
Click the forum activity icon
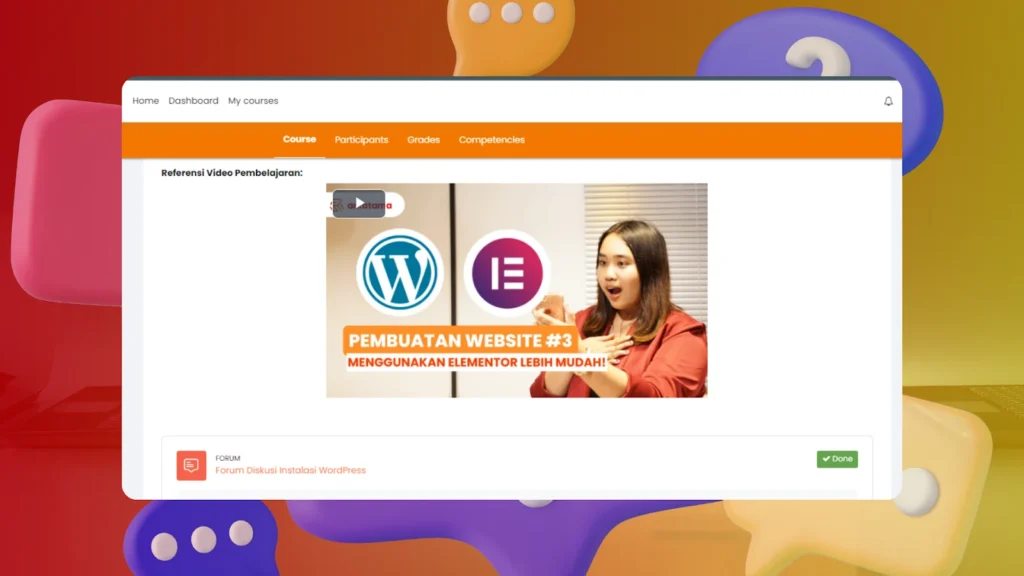[x=191, y=465]
